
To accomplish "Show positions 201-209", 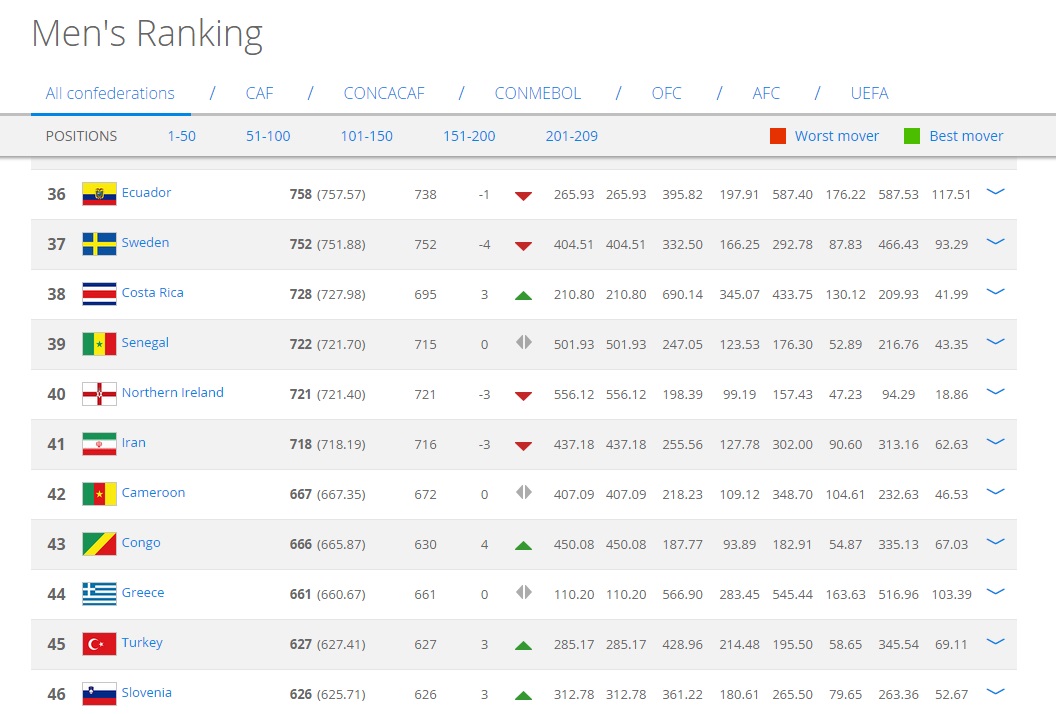I will coord(572,136).
